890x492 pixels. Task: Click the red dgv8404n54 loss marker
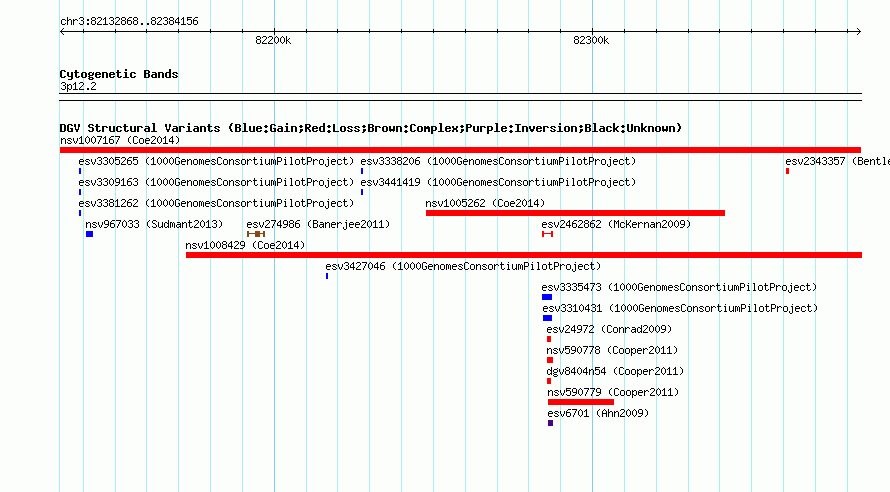[549, 381]
